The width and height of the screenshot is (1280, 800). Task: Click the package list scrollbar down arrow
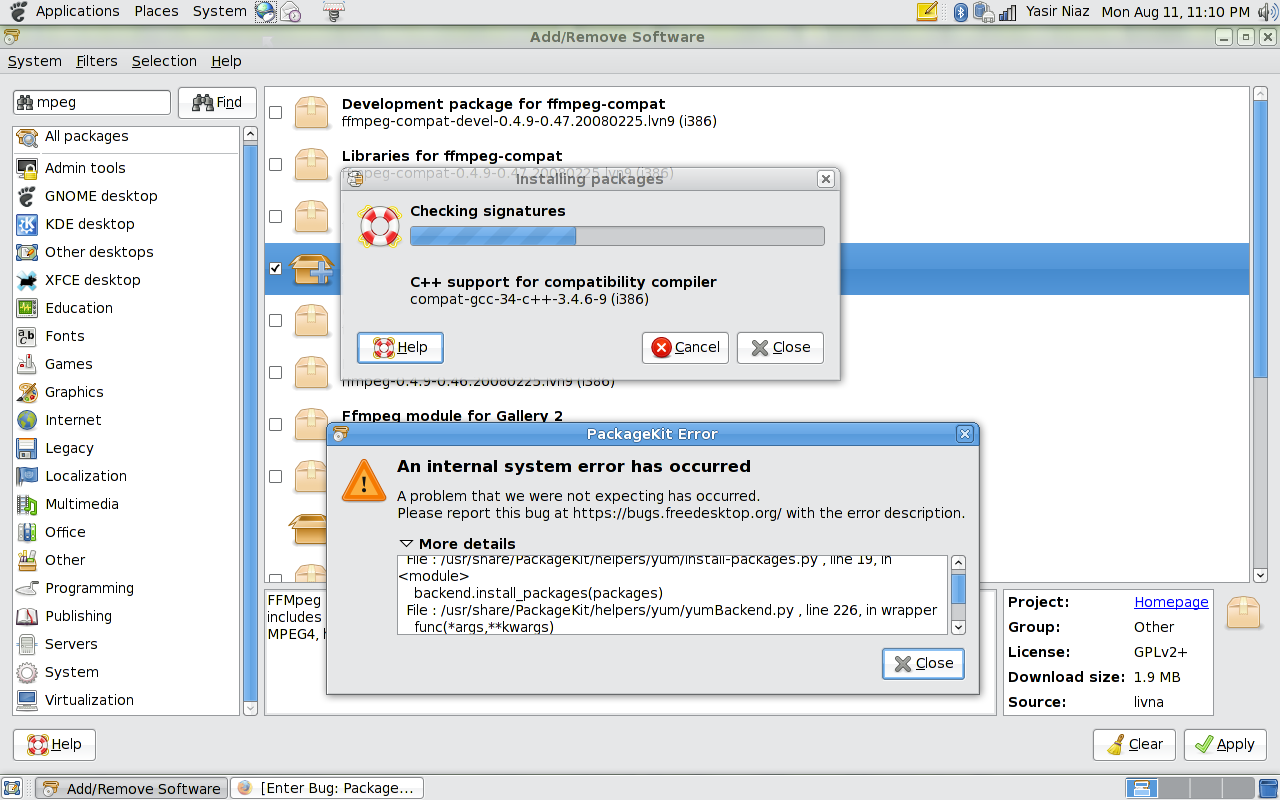[1259, 575]
